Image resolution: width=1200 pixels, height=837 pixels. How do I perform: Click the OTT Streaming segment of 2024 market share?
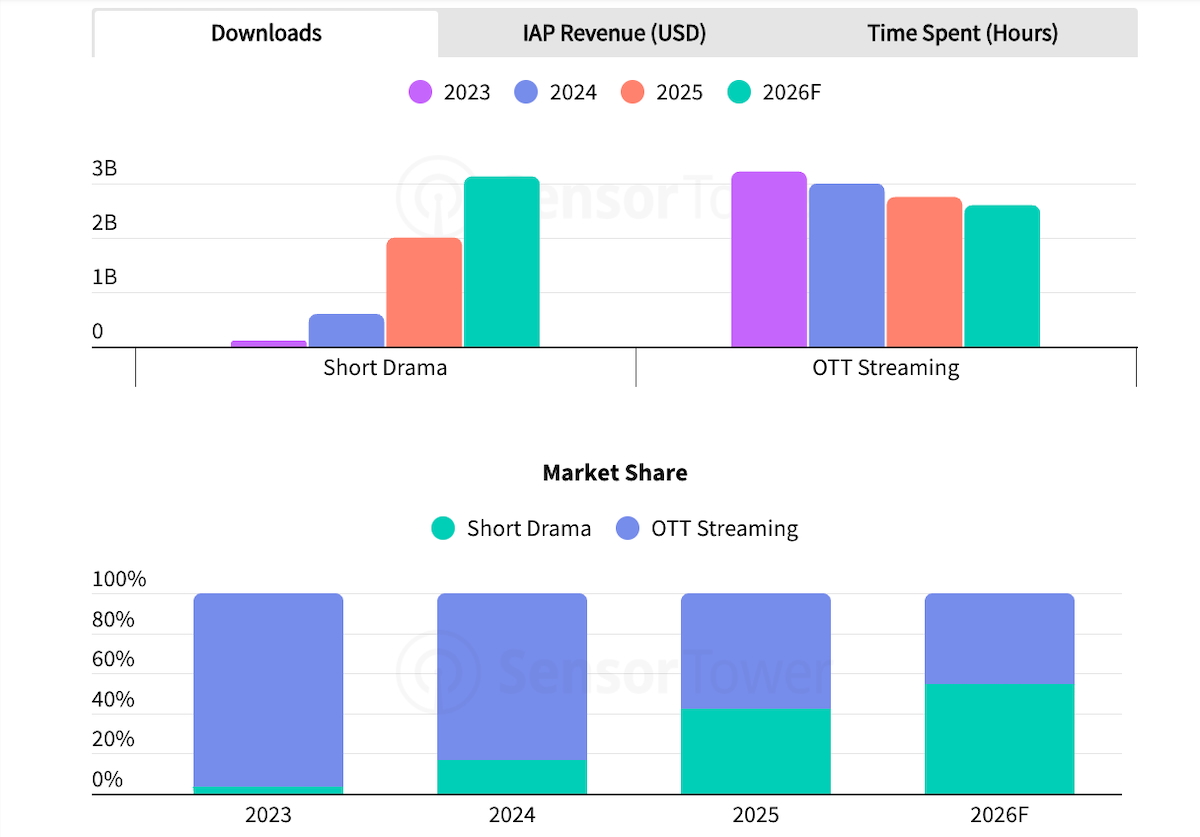point(512,676)
